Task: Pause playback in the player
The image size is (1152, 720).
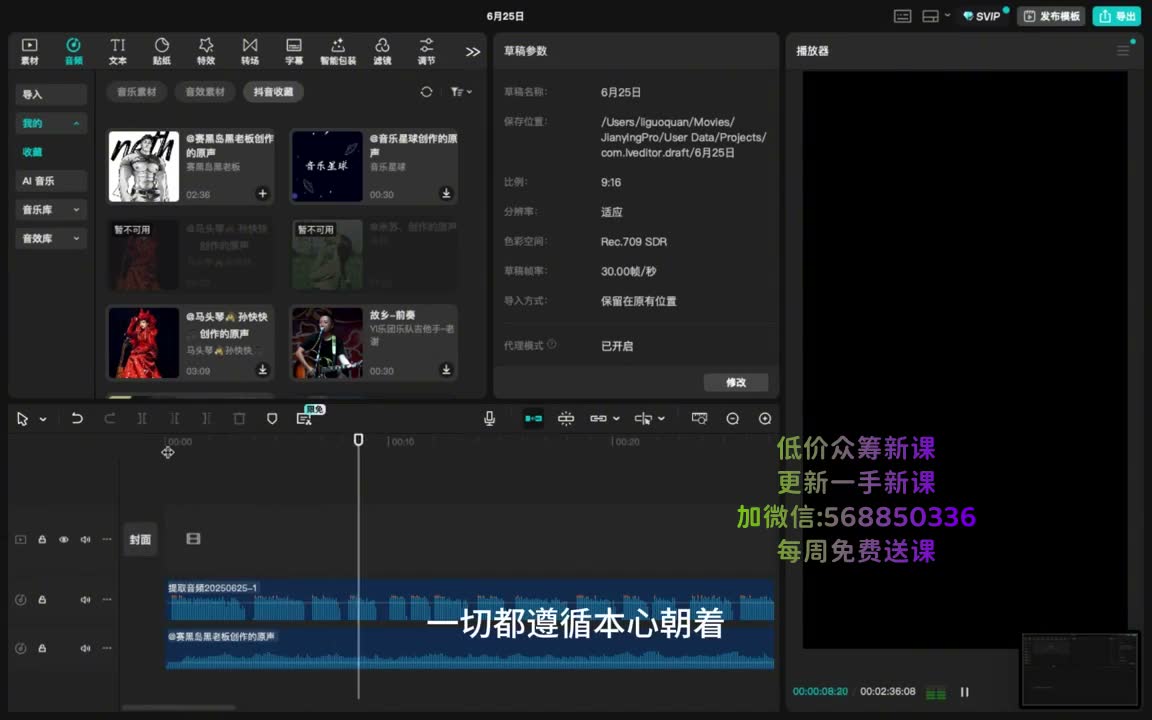Action: (965, 691)
